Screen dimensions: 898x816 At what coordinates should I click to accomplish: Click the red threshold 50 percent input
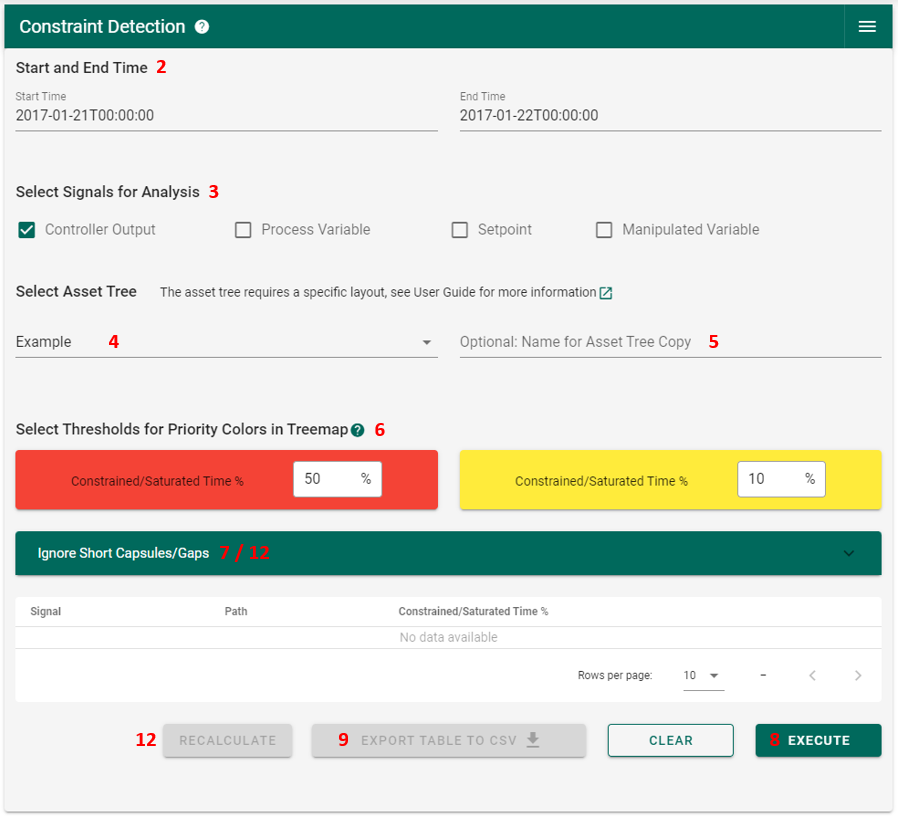(x=337, y=479)
